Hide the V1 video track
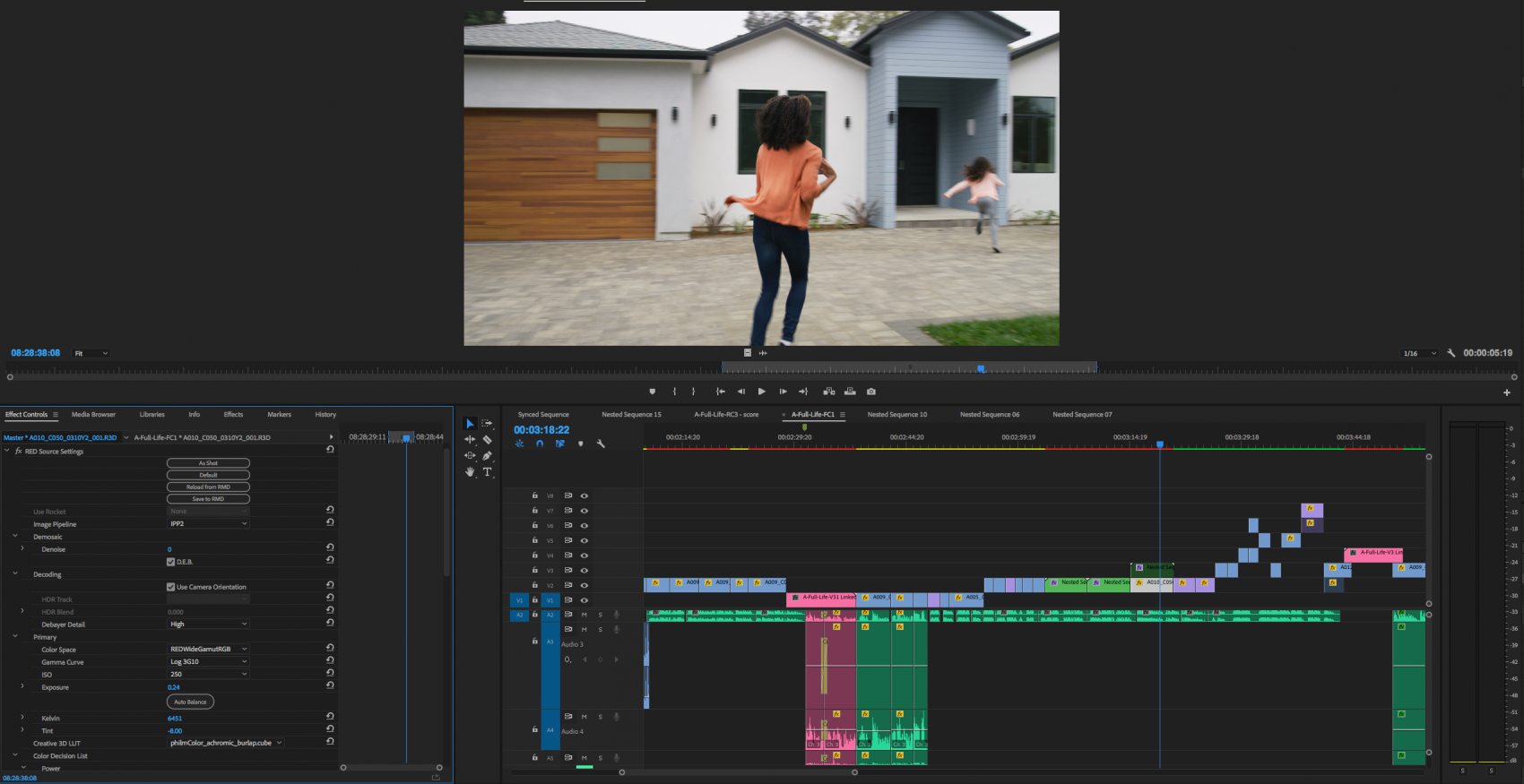The image size is (1524, 784). coord(584,600)
